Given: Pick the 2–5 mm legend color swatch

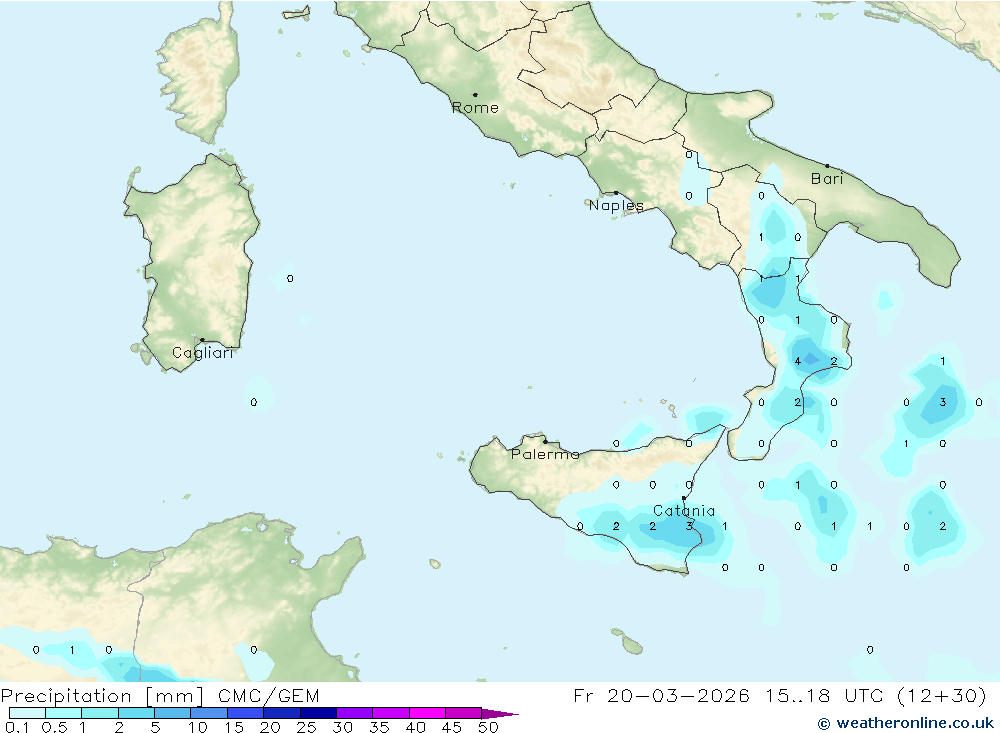Looking at the screenshot, I should 136,713.
